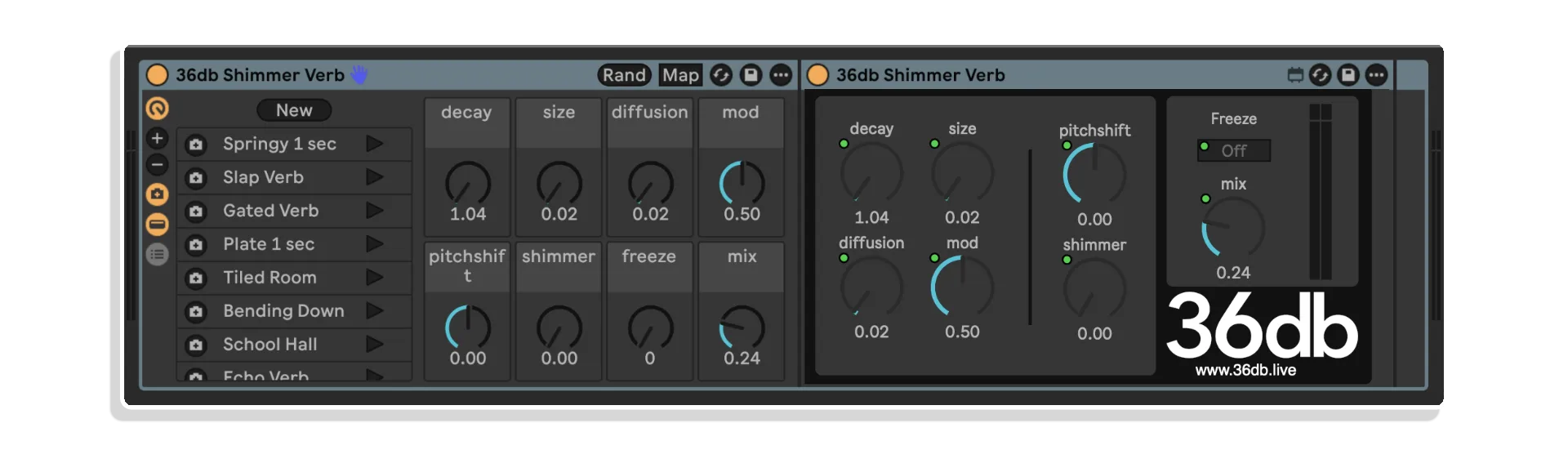Click the shimmer macro knob
Viewport: 1568px width, 450px height.
click(559, 327)
